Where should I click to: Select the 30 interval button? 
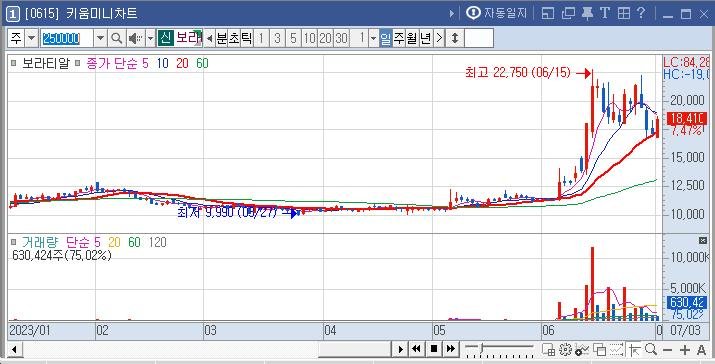pyautogui.click(x=341, y=38)
